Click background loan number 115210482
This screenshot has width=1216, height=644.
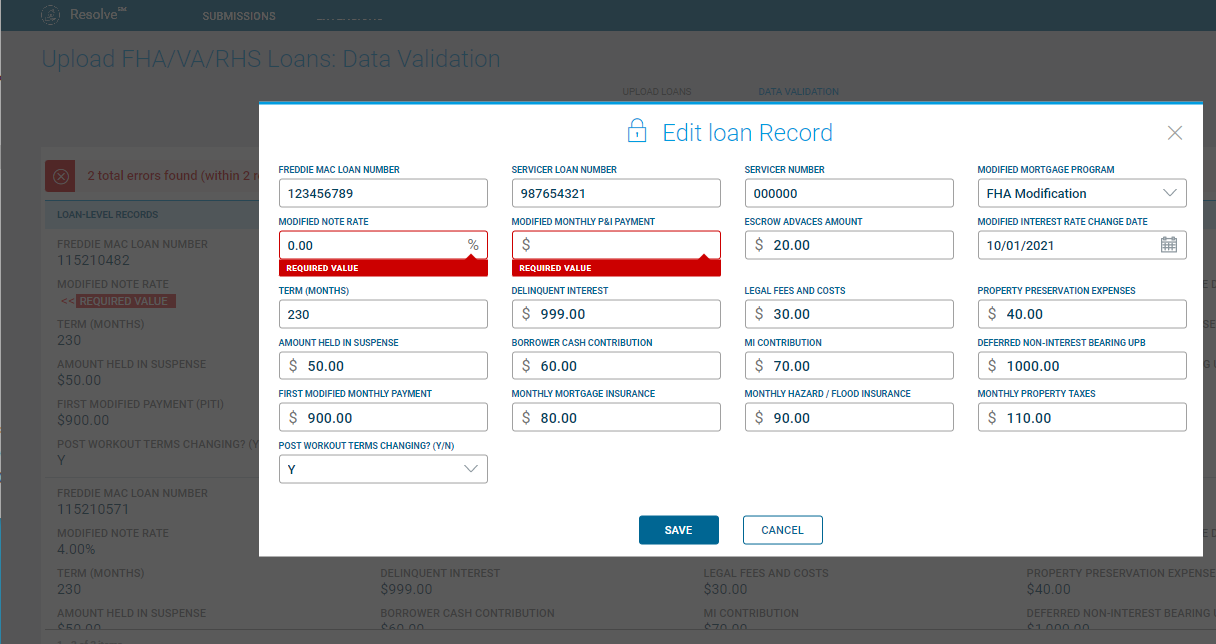pos(93,260)
